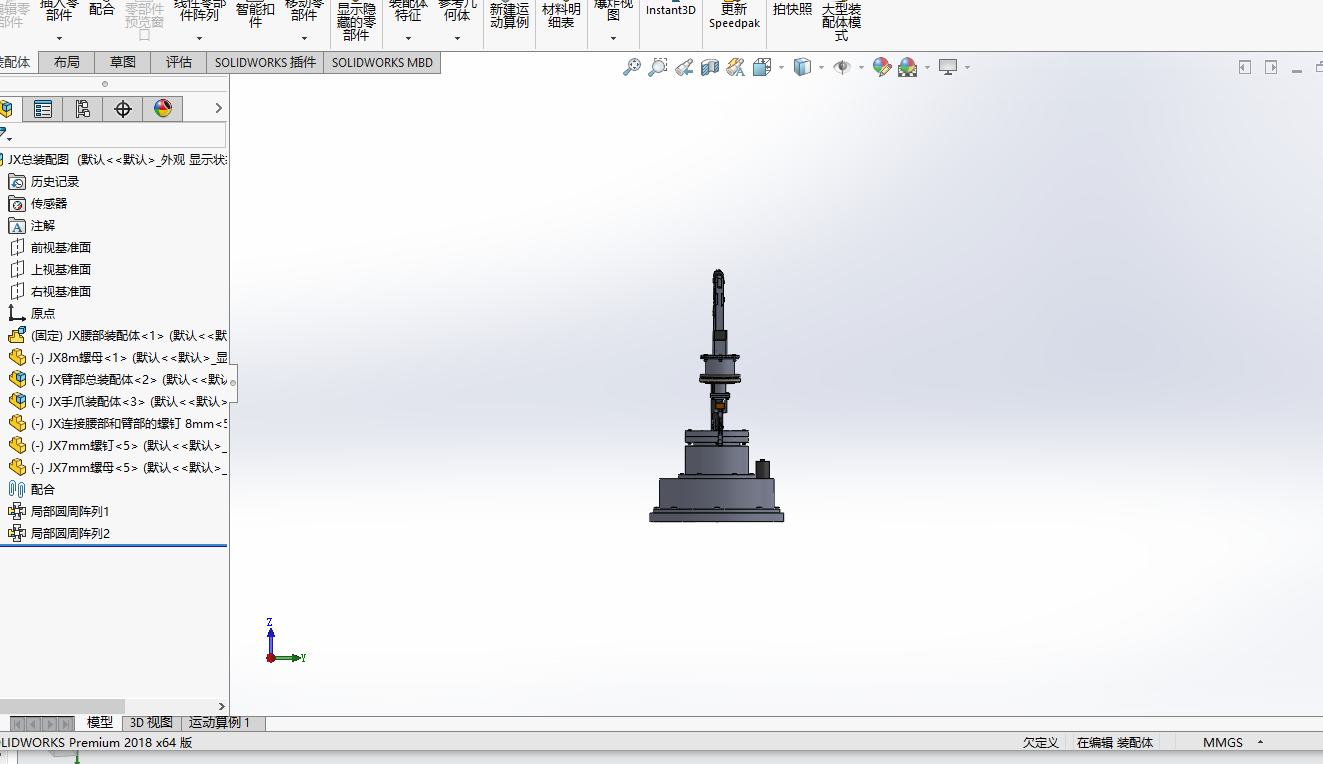Toggle Hide All Types visibility
Image resolution: width=1323 pixels, height=764 pixels.
click(843, 67)
